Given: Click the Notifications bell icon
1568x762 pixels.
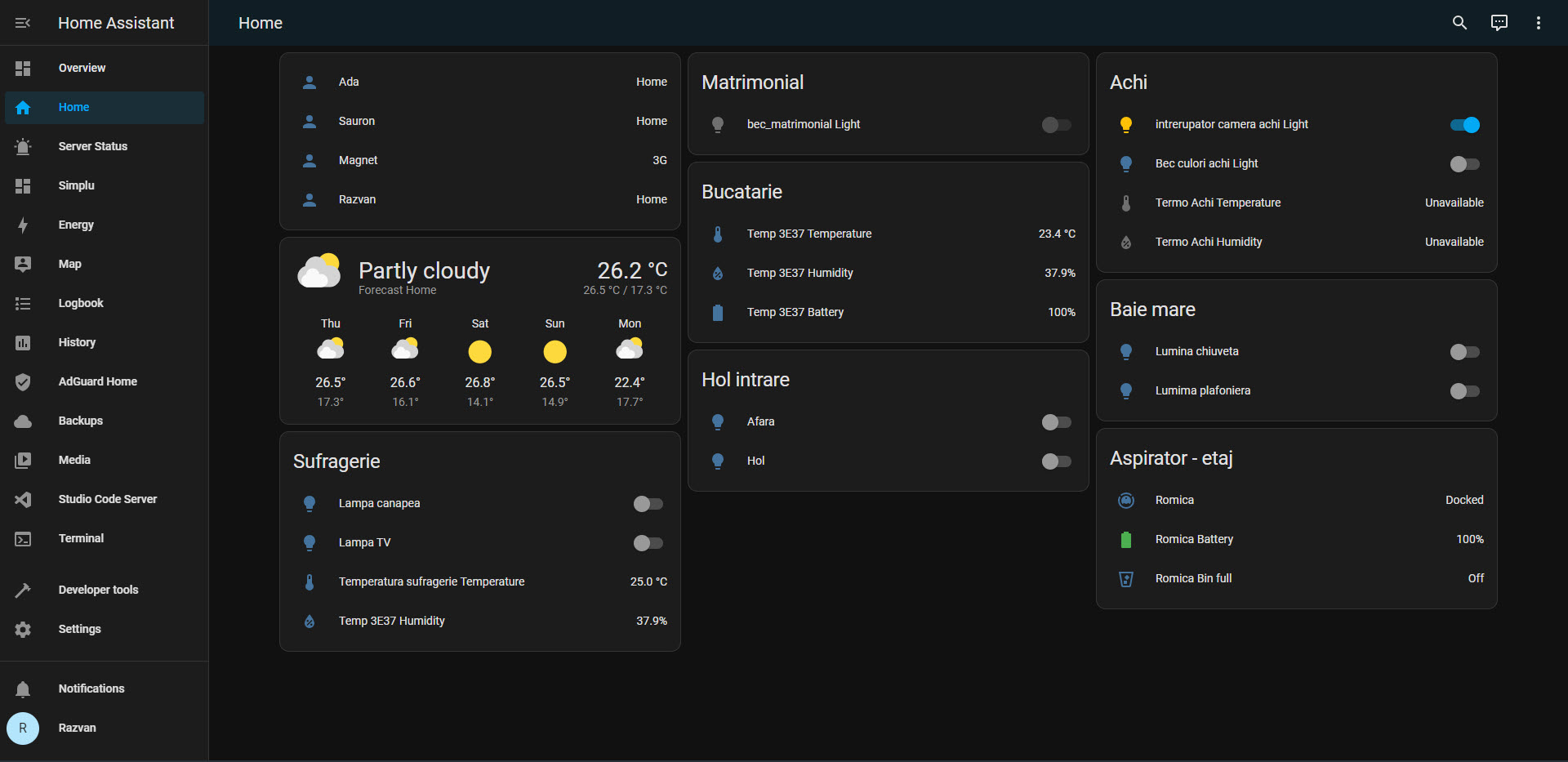Looking at the screenshot, I should (23, 689).
